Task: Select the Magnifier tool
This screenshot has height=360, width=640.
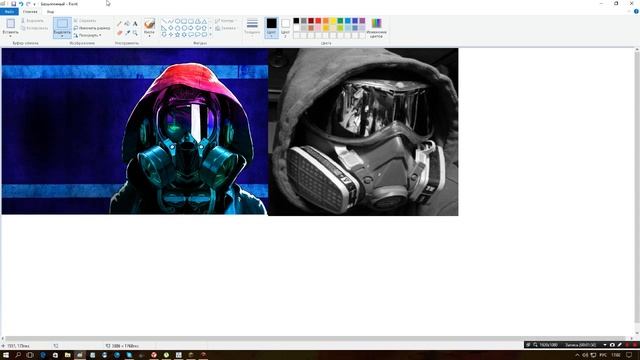Action: [x=135, y=32]
